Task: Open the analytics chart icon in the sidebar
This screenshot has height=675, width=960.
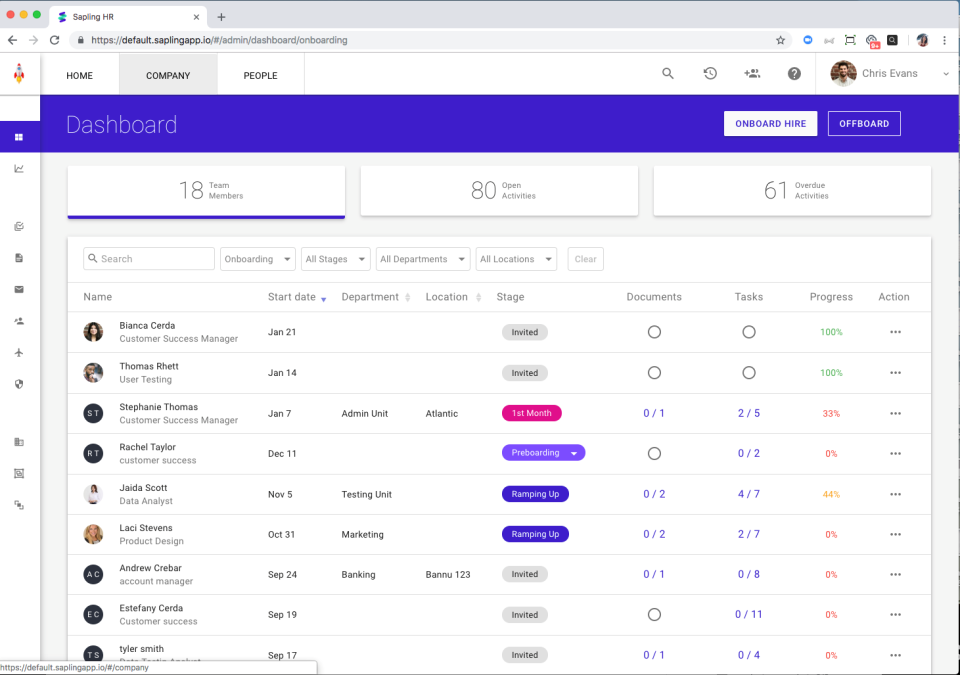Action: pyautogui.click(x=19, y=168)
